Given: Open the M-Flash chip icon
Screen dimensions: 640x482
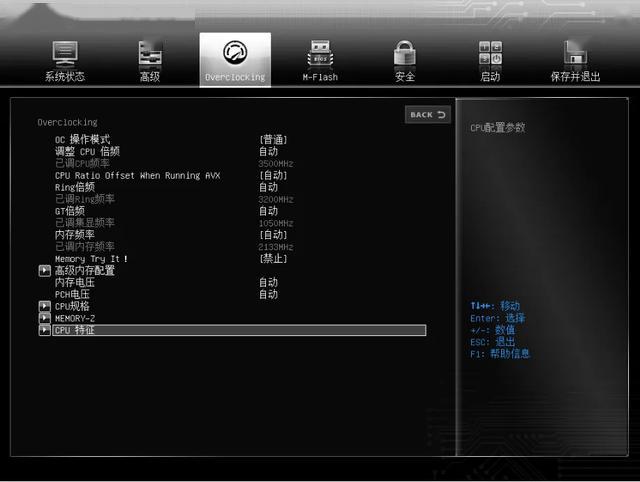Looking at the screenshot, I should tap(320, 53).
